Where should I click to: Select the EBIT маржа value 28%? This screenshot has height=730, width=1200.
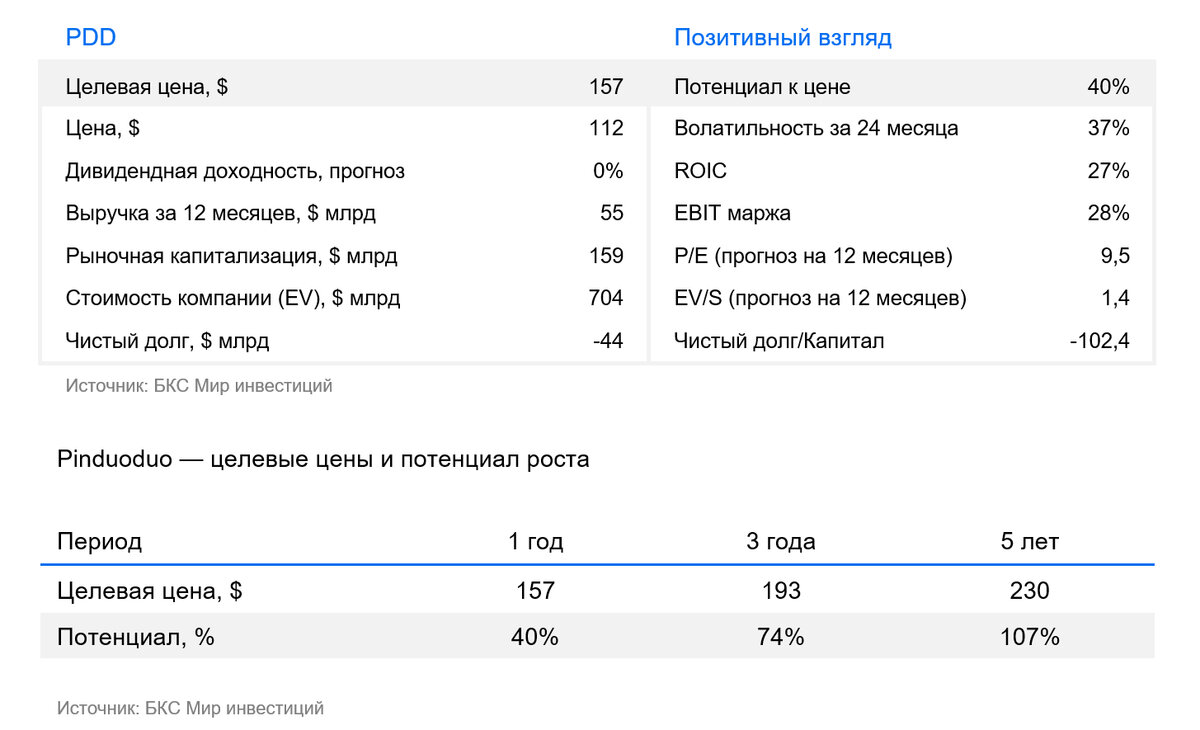tap(1108, 213)
